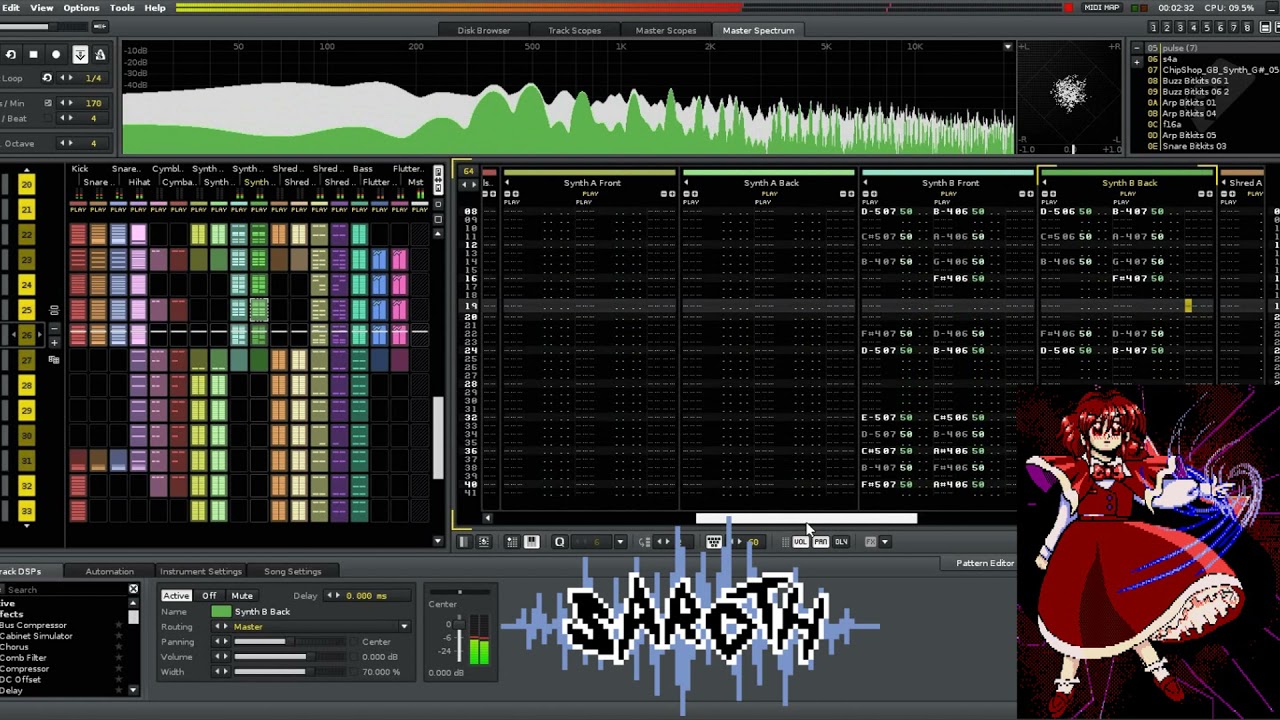Toggle the metronome button
The width and height of the screenshot is (1280, 720).
pyautogui.click(x=100, y=55)
